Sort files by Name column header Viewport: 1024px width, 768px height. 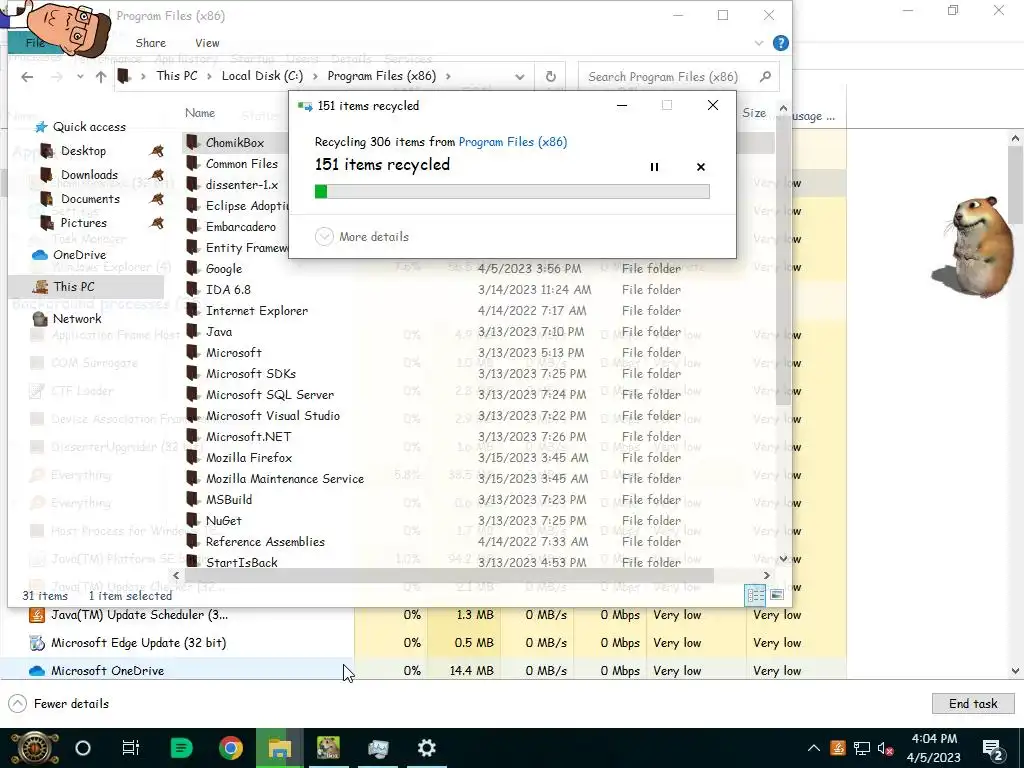click(x=200, y=113)
